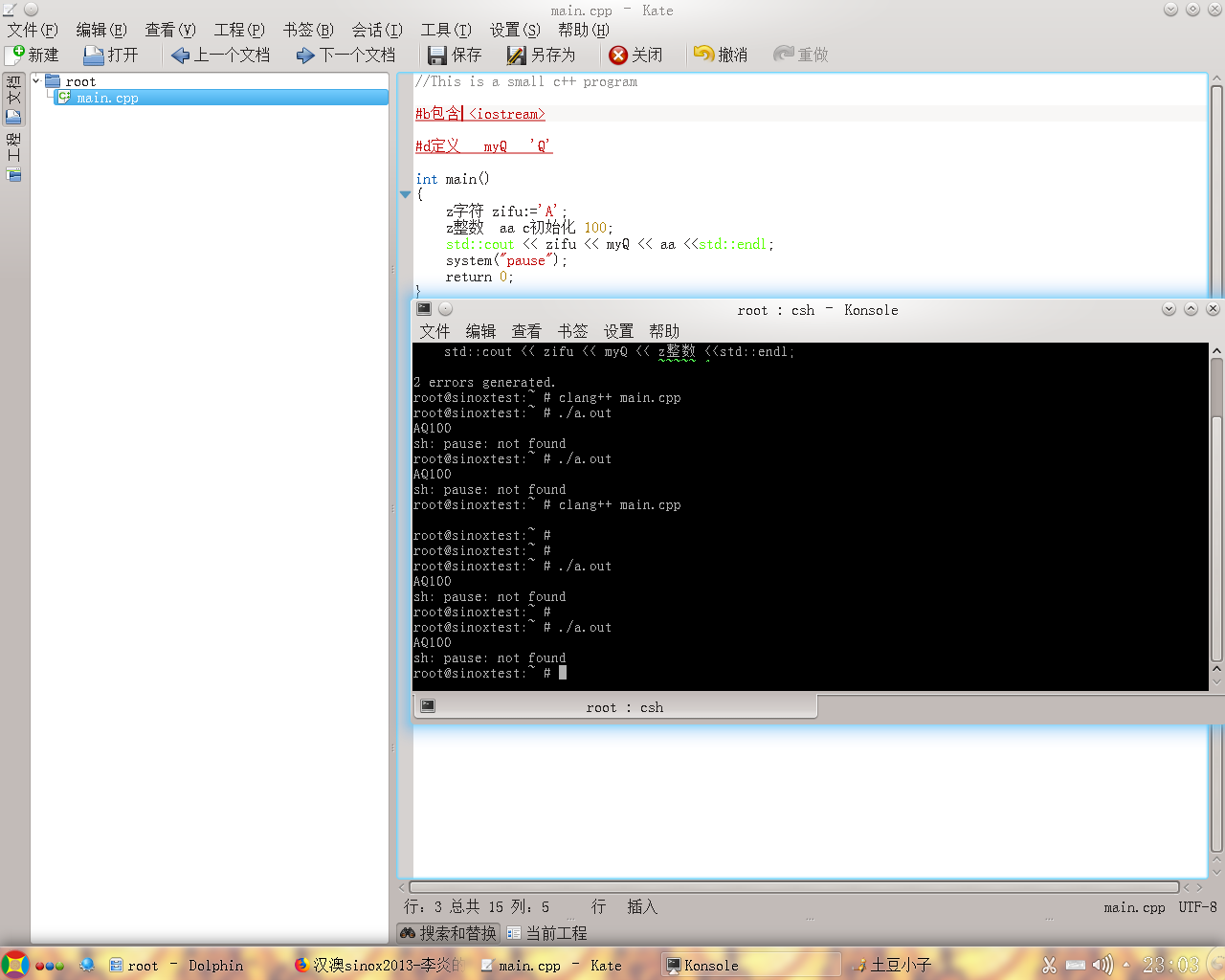Click the UTF-8 encoding in status bar
This screenshot has height=980, width=1225.
click(1197, 907)
